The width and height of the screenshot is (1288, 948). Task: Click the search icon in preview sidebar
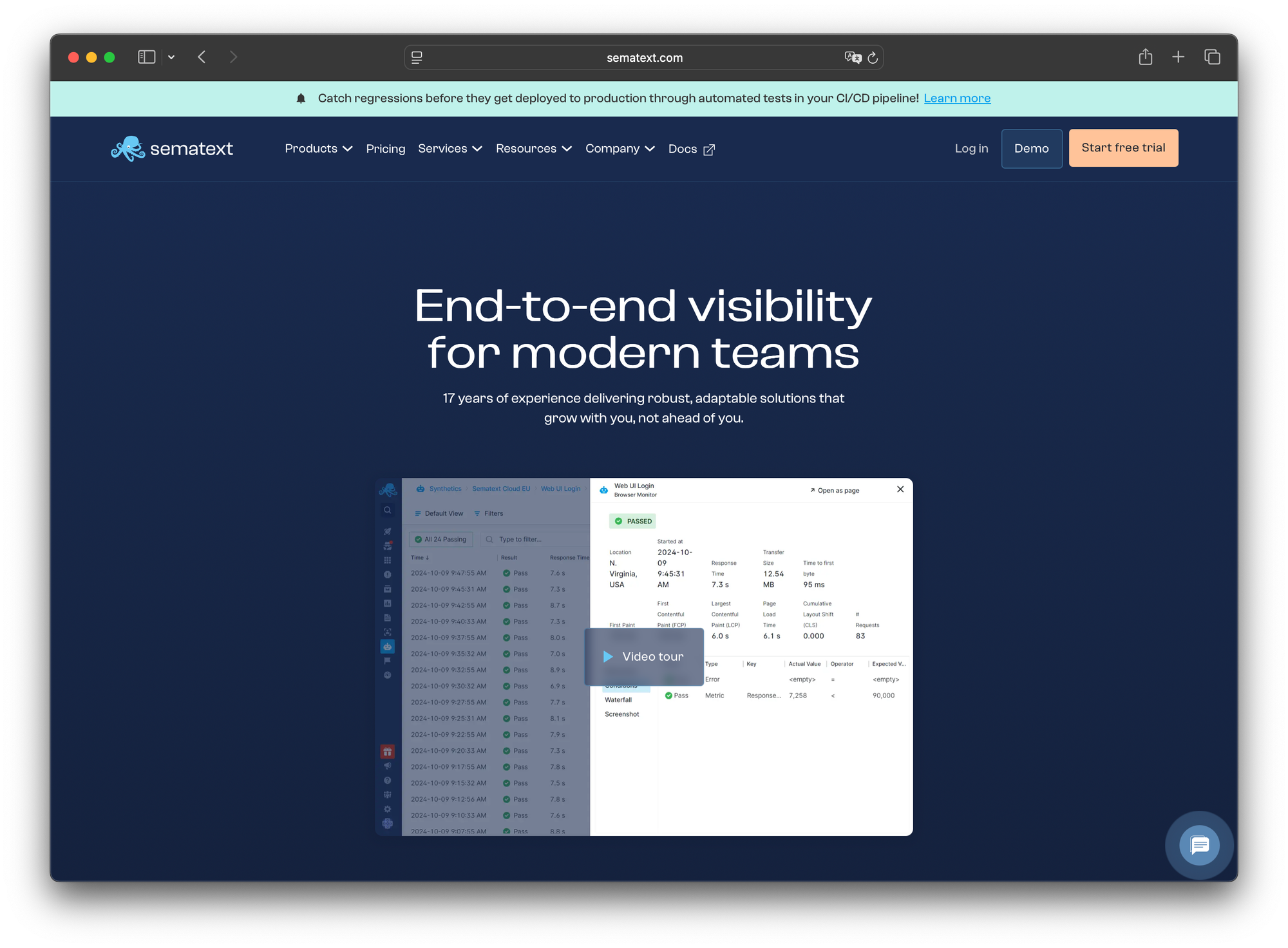point(388,510)
